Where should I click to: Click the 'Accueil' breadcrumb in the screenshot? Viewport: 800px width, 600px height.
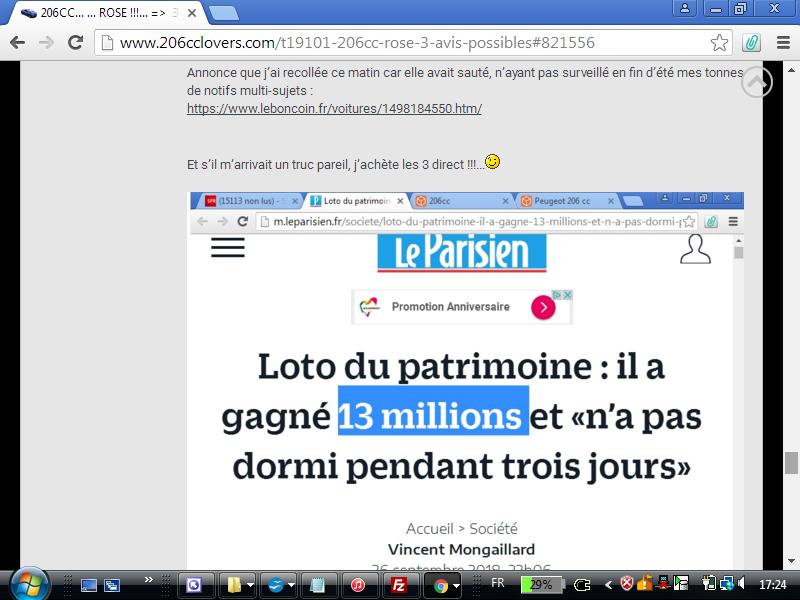click(430, 528)
